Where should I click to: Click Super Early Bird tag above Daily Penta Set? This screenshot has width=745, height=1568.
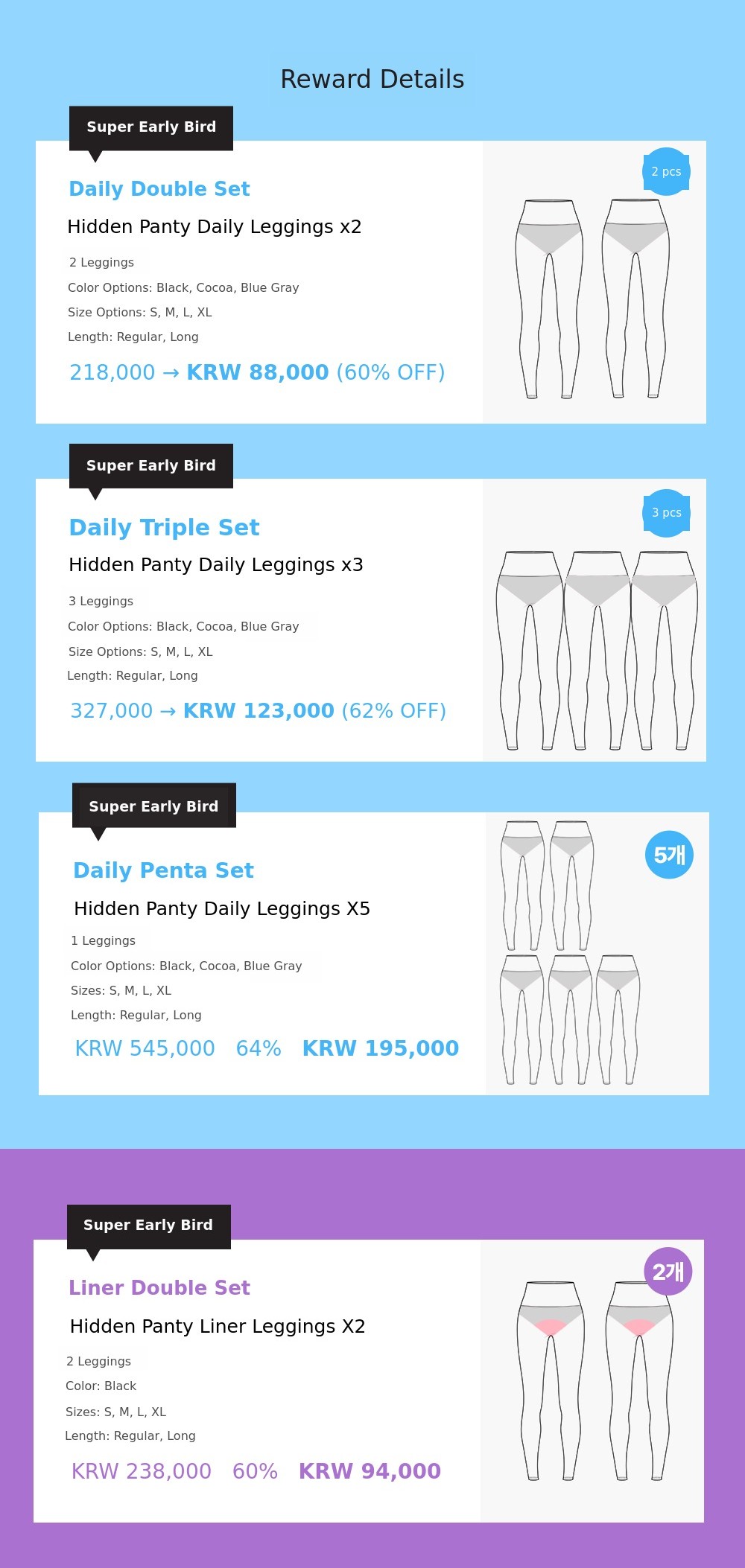click(153, 806)
